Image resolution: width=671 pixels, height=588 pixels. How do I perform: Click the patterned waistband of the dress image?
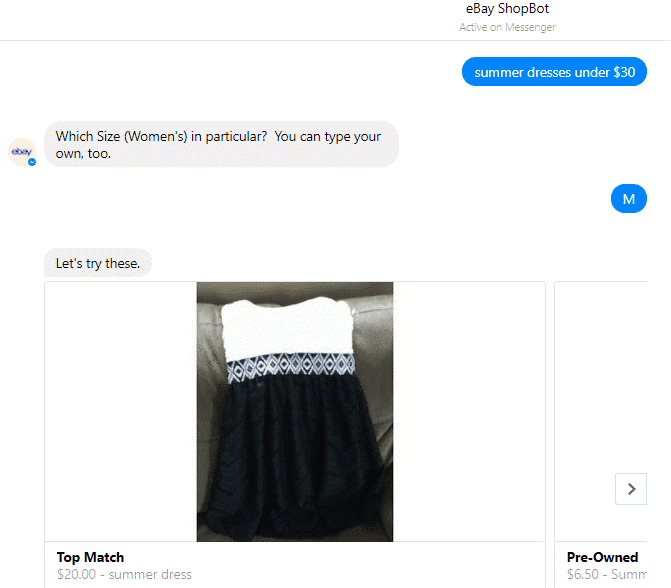pos(291,366)
